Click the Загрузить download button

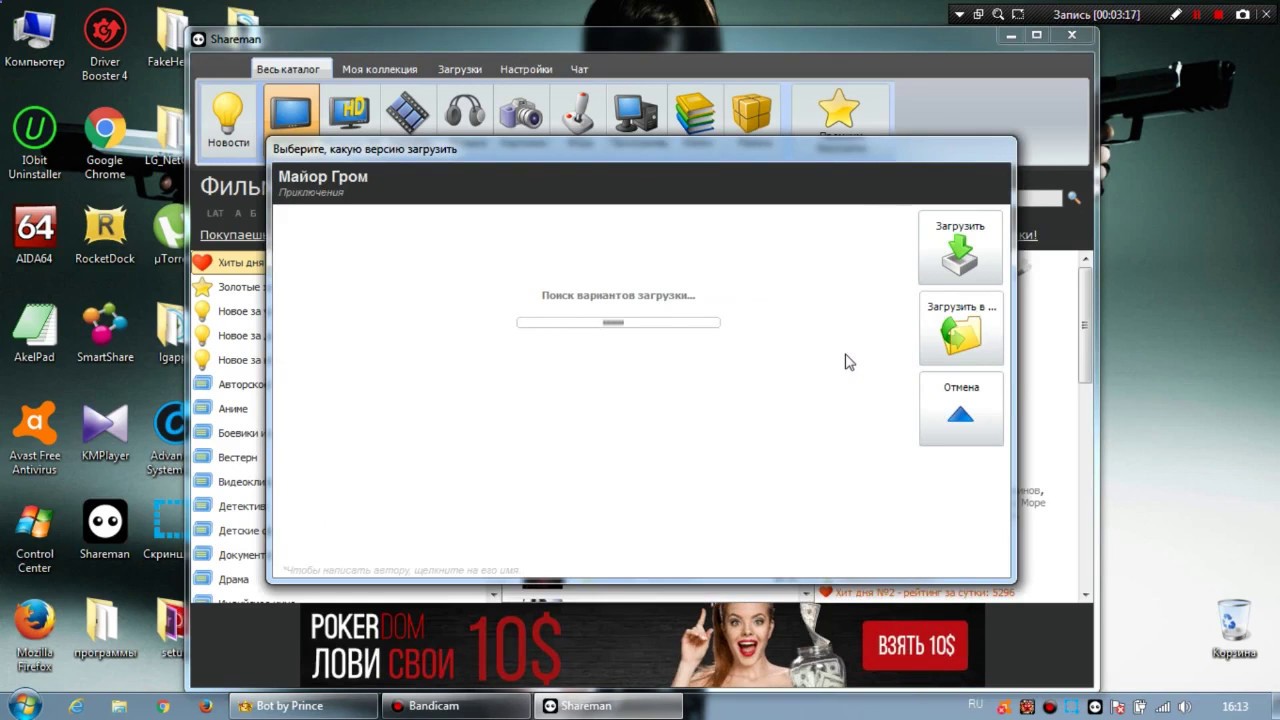[960, 247]
